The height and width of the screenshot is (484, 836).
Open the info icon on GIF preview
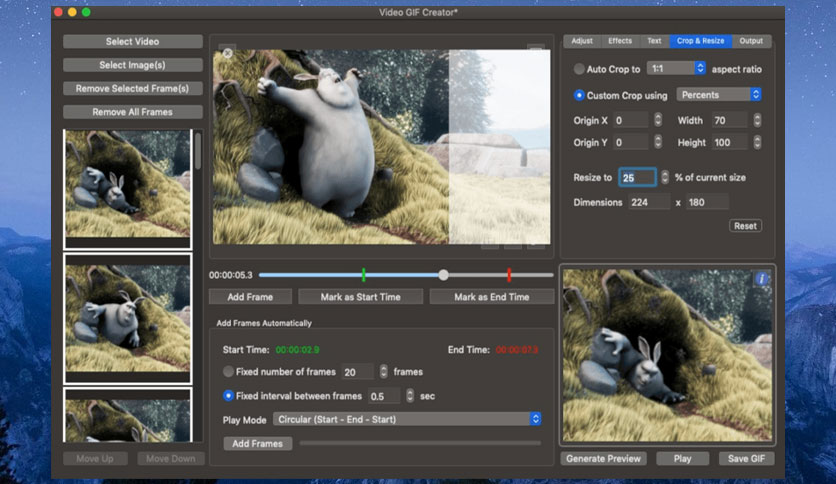tap(762, 279)
